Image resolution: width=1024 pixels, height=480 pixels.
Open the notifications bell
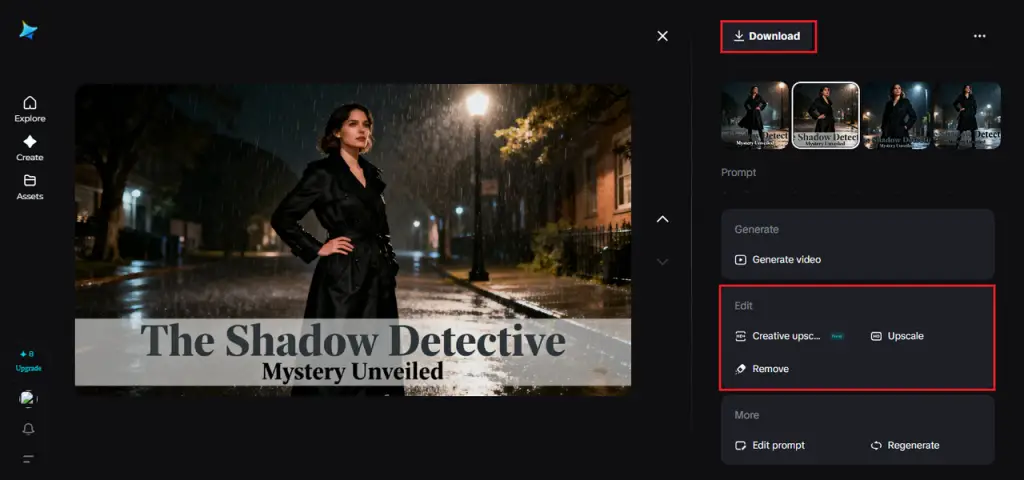pyautogui.click(x=29, y=429)
